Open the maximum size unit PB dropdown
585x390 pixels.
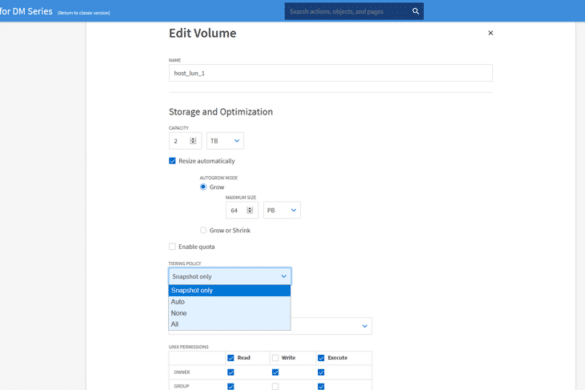point(282,210)
